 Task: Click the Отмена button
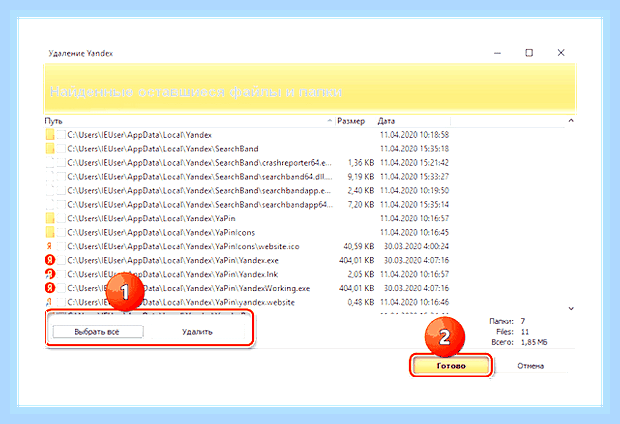pos(531,366)
